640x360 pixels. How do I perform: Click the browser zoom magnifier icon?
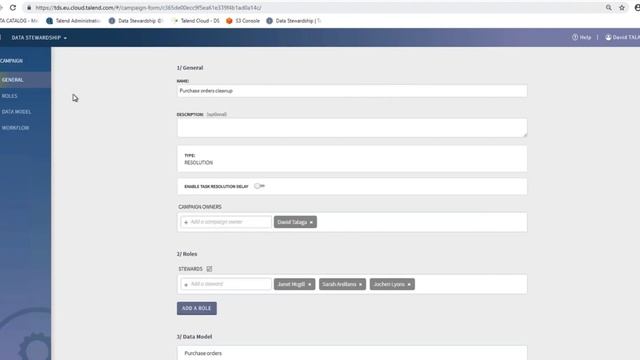(609, 8)
